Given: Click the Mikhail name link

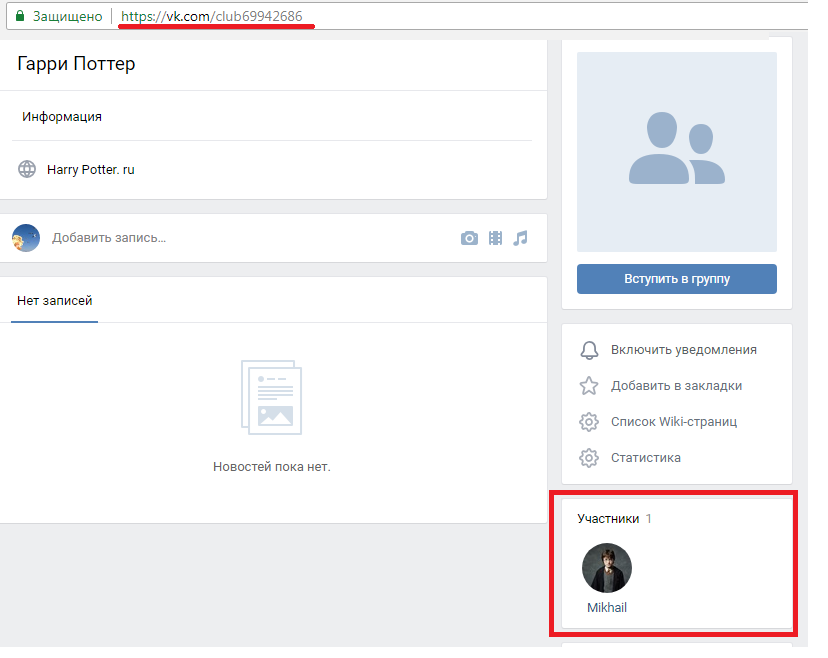Looking at the screenshot, I should pos(607,607).
